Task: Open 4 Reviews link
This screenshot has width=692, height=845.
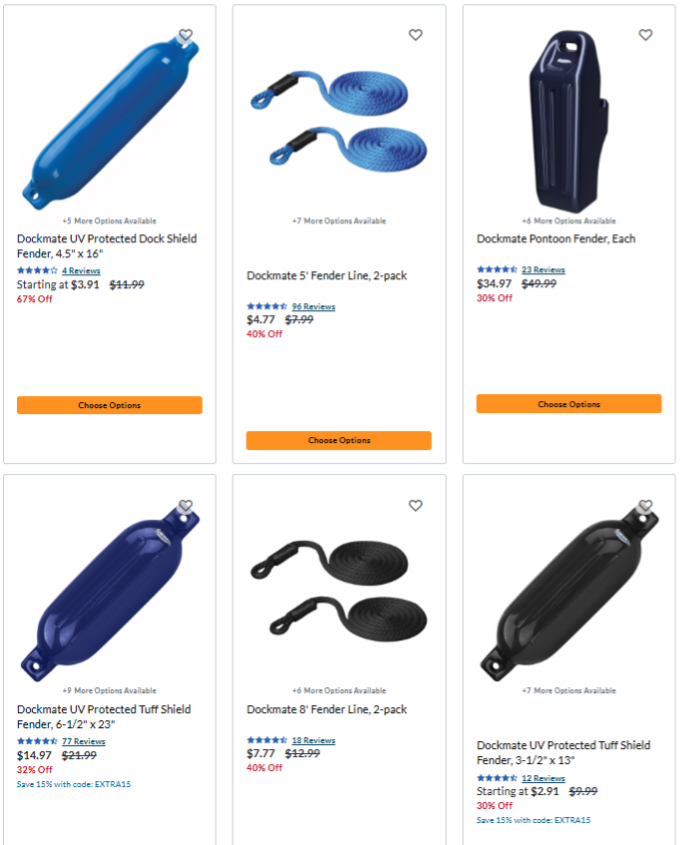Action: tap(81, 271)
